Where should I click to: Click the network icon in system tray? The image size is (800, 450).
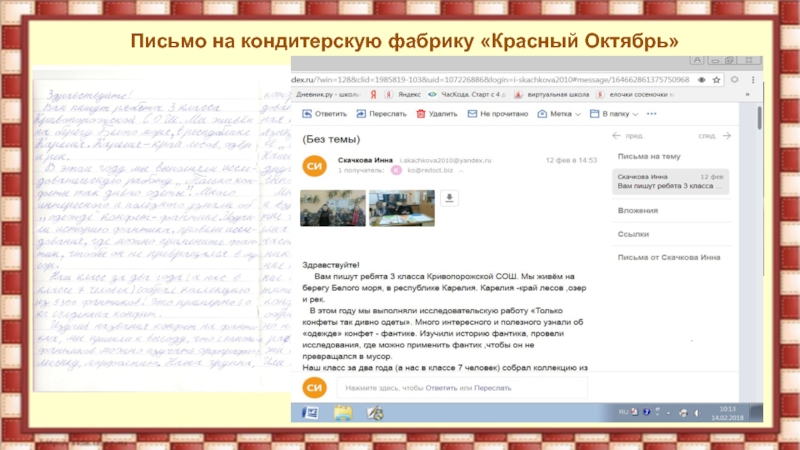click(x=683, y=413)
